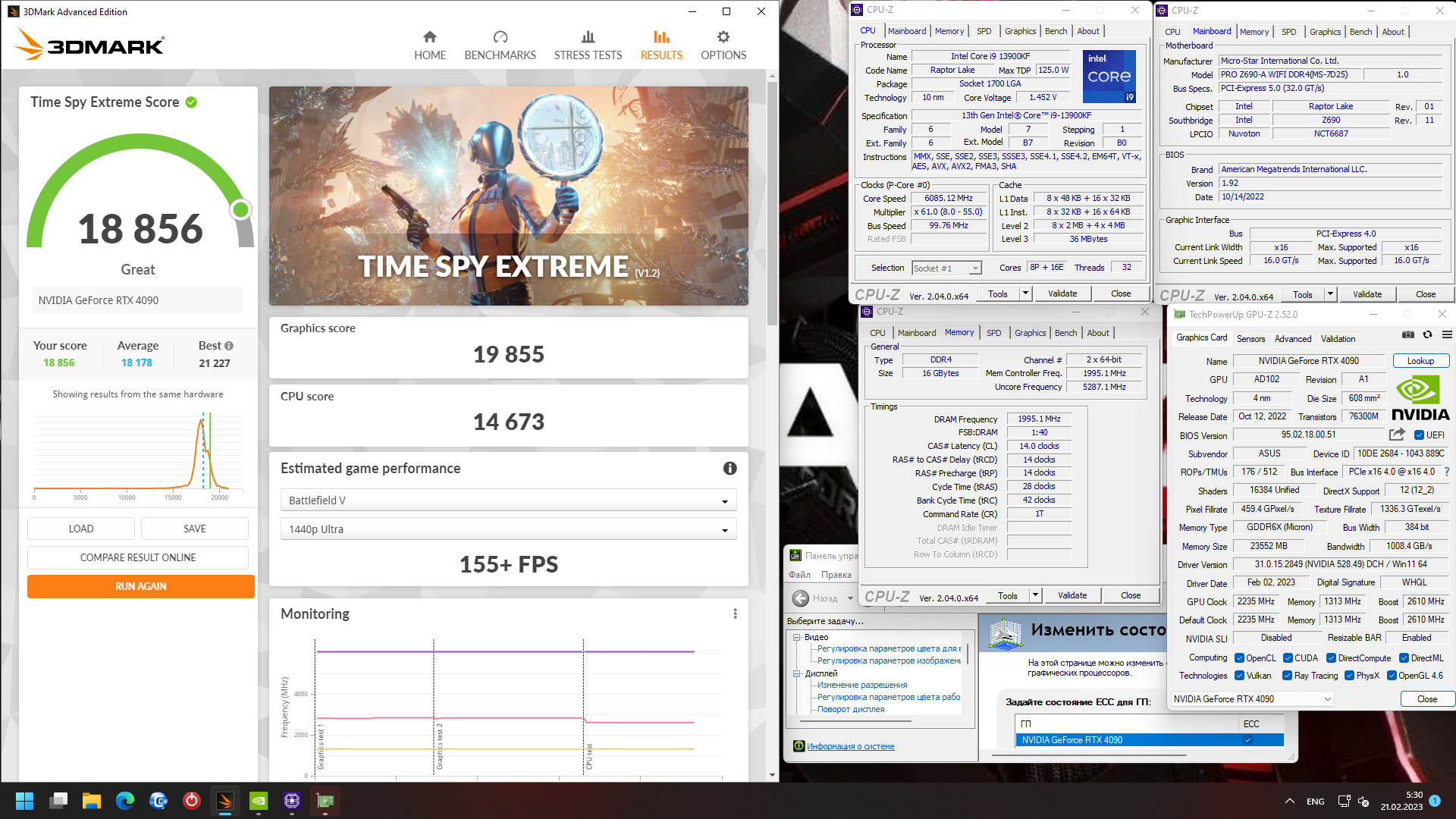This screenshot has width=1456, height=819.
Task: Toggle the DirectCompute checkbox in GPU-Z
Action: [1331, 658]
